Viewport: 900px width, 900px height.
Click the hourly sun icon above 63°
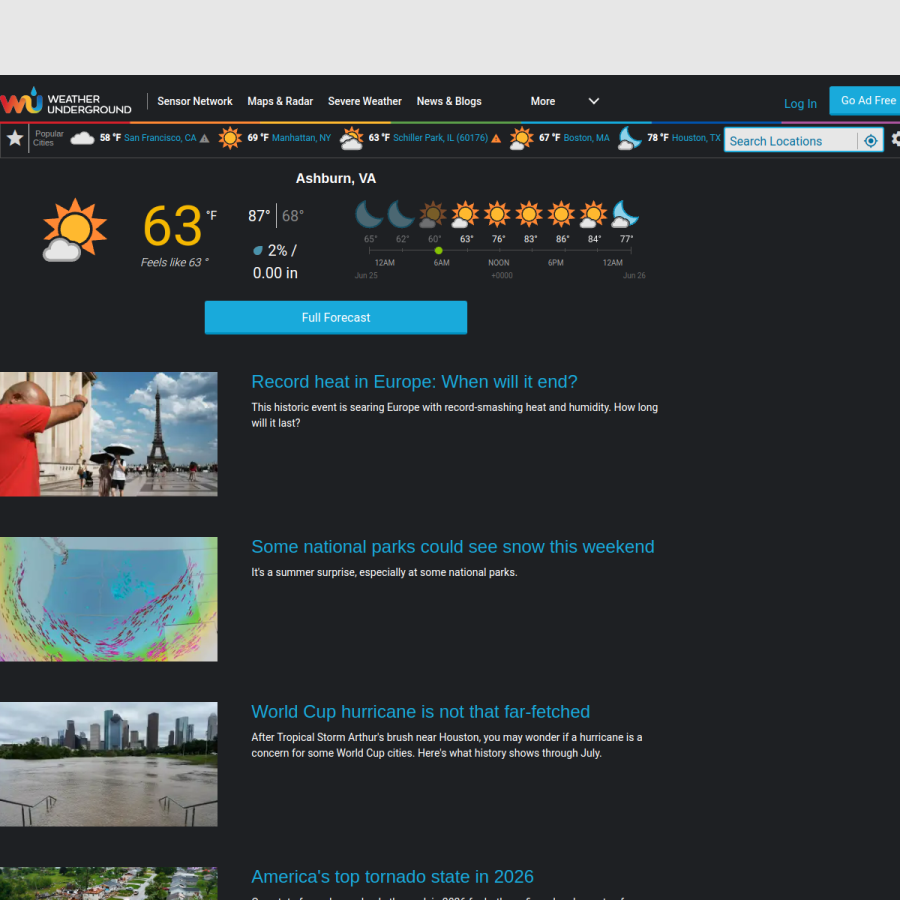[465, 214]
